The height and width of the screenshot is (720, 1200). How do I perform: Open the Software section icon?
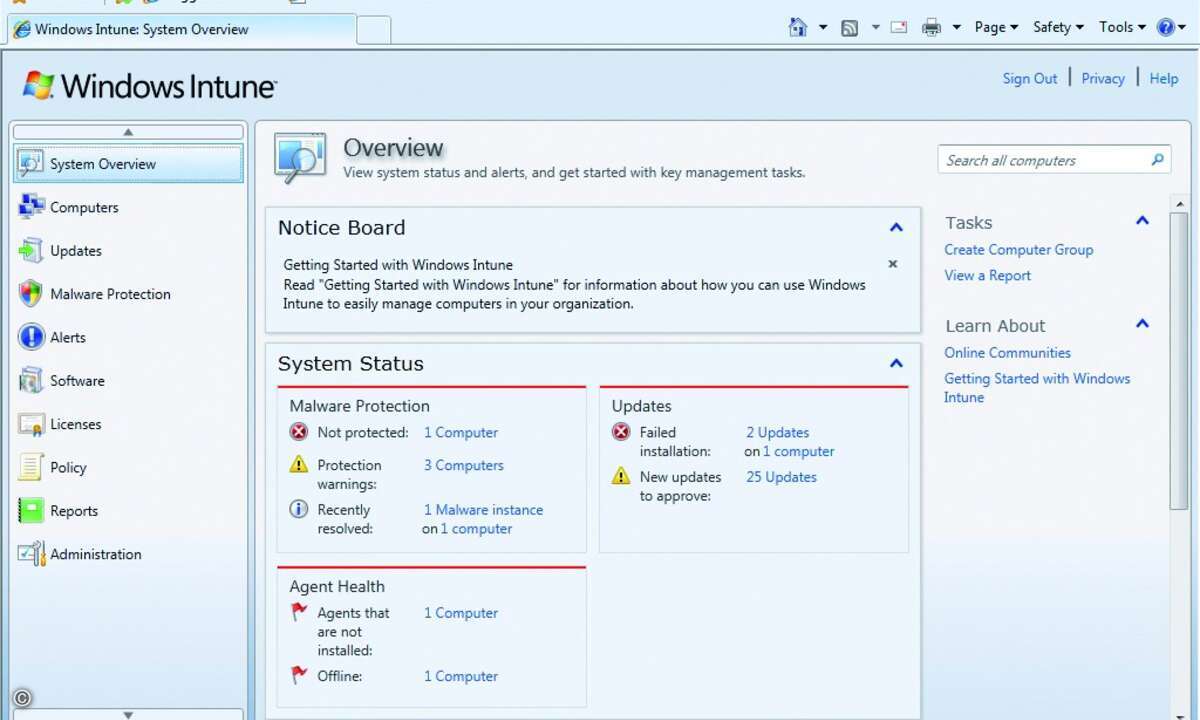tap(32, 380)
